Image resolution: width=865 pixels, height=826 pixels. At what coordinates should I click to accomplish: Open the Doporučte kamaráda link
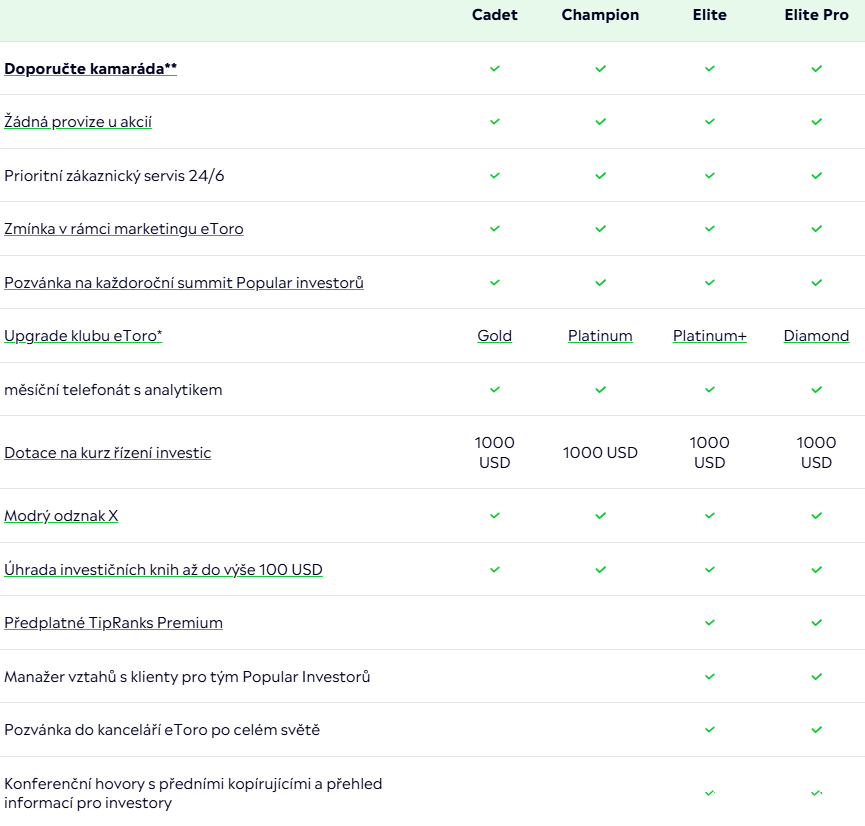click(90, 69)
